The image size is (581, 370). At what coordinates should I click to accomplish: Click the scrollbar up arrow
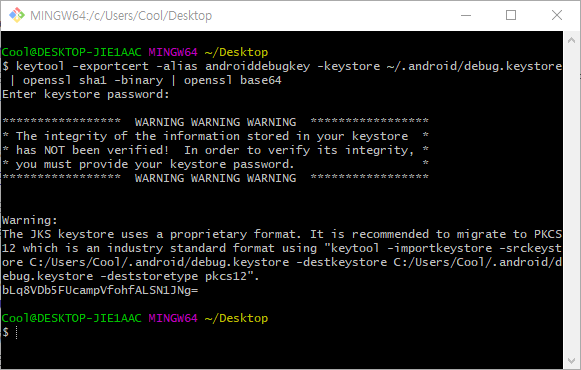tap(571, 40)
